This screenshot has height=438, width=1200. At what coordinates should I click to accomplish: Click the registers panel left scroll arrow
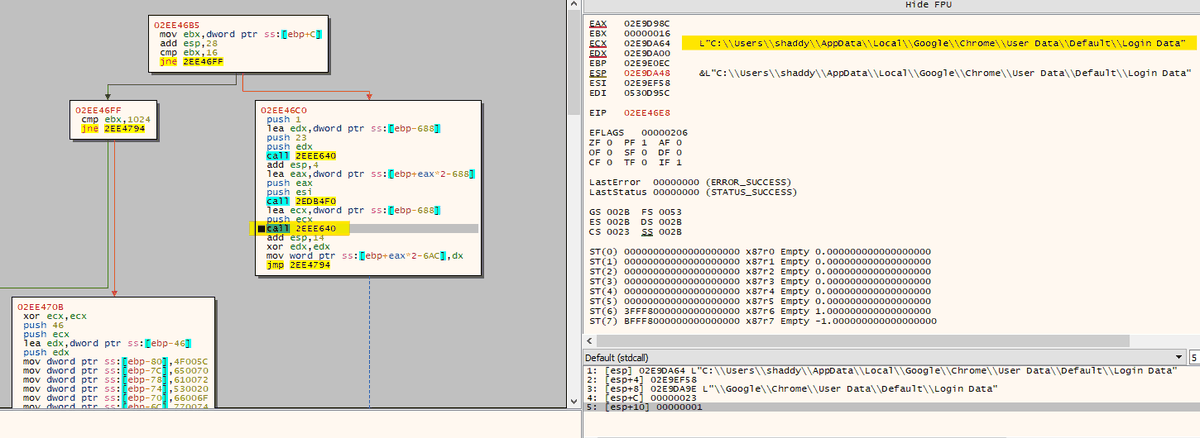(588, 341)
